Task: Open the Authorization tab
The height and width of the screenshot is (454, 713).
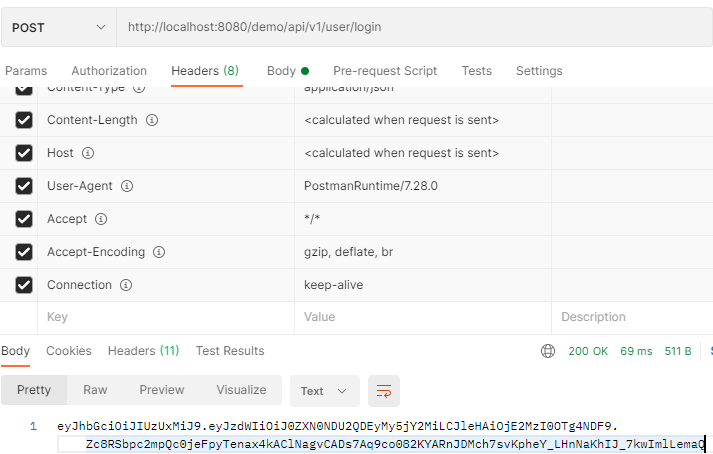Action: tap(109, 71)
